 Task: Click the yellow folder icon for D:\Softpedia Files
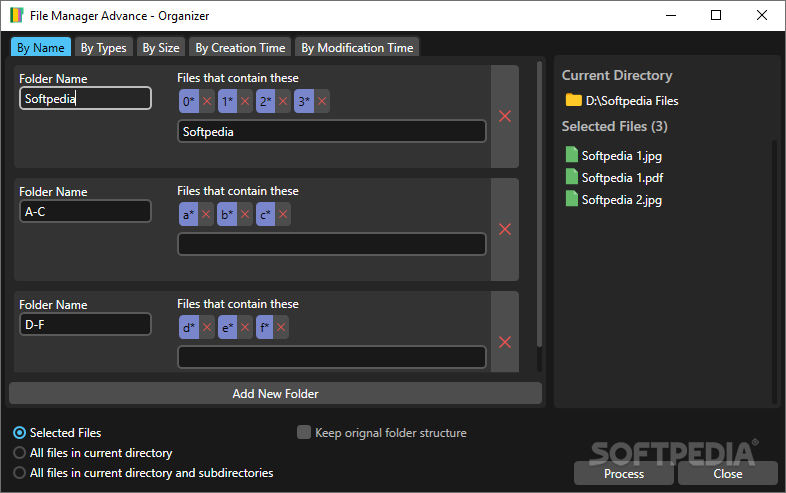[x=573, y=100]
